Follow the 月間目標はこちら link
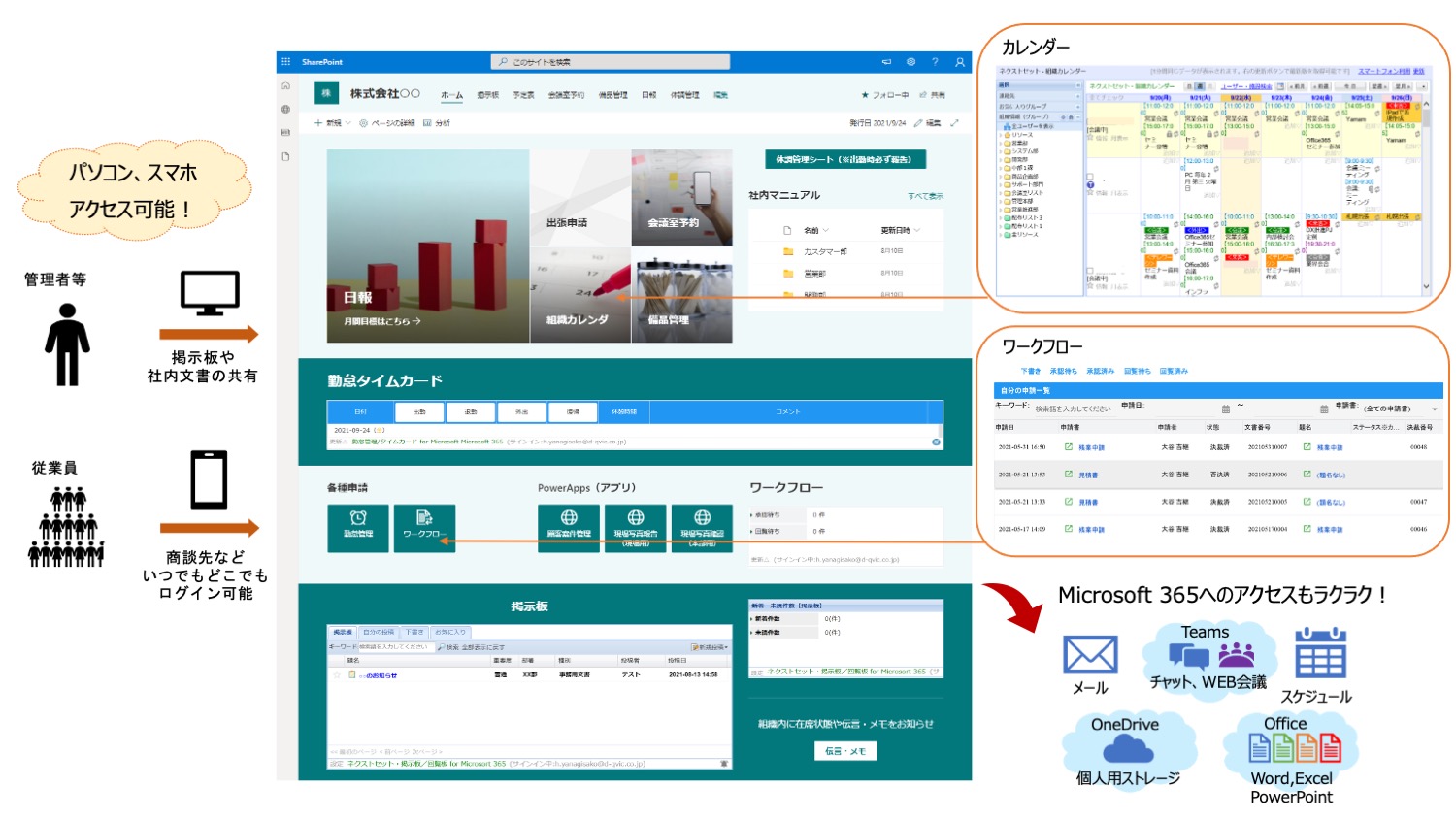The width and height of the screenshot is (1456, 819). click(382, 321)
